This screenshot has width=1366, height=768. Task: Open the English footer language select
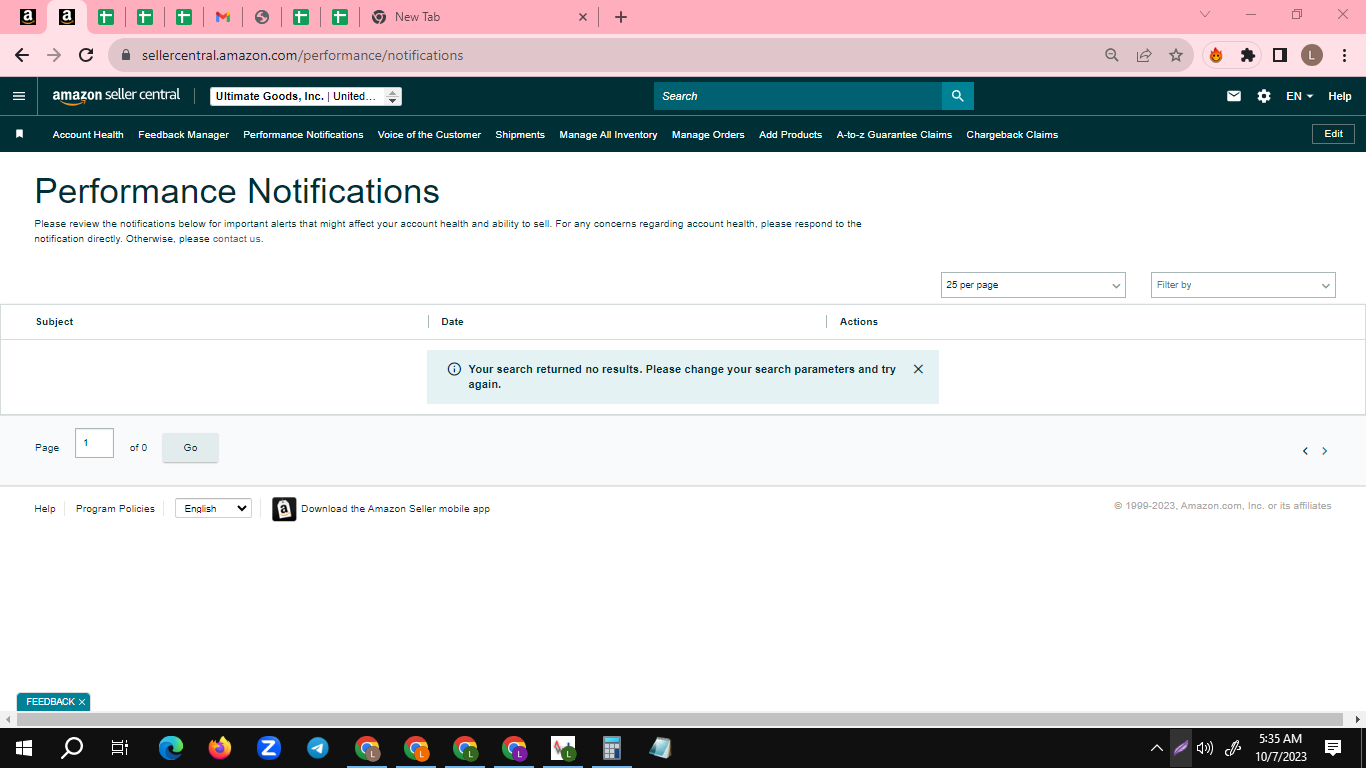pyautogui.click(x=213, y=509)
